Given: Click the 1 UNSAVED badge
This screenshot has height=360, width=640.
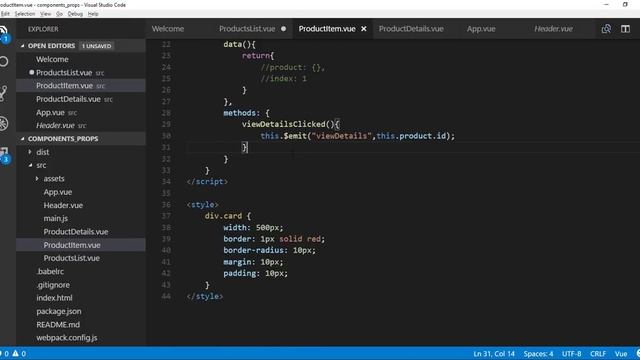Looking at the screenshot, I should click(x=96, y=46).
